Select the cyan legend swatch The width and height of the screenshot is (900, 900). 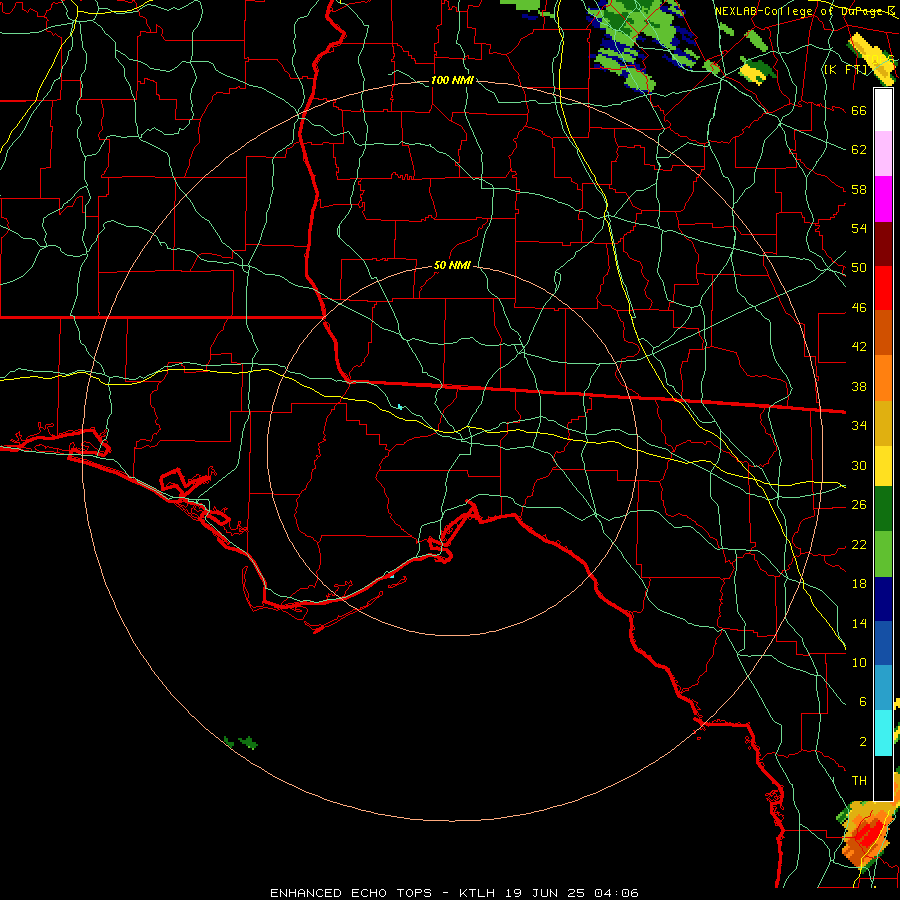pyautogui.click(x=883, y=733)
